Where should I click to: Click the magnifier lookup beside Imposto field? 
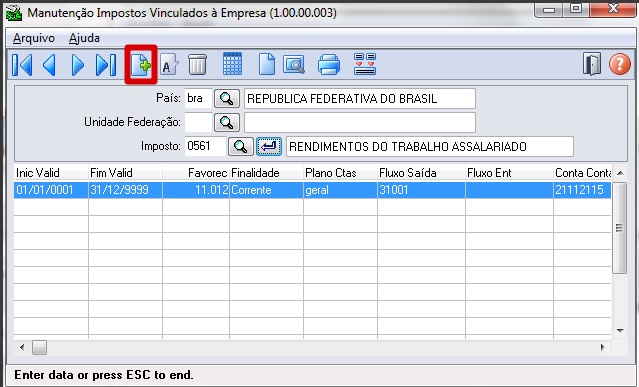click(x=240, y=147)
